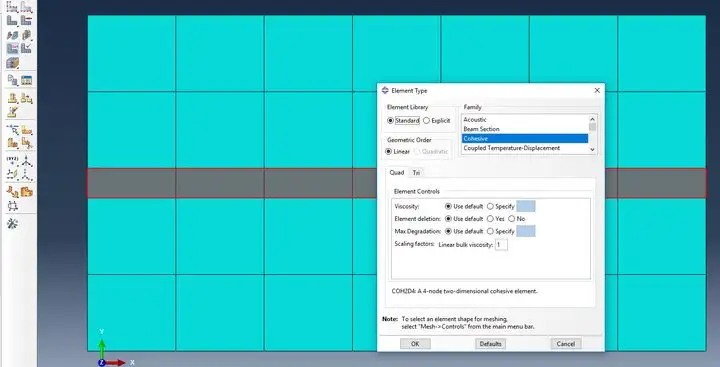Click Family list scroll-down arrow
The height and width of the screenshot is (367, 720).
592,149
